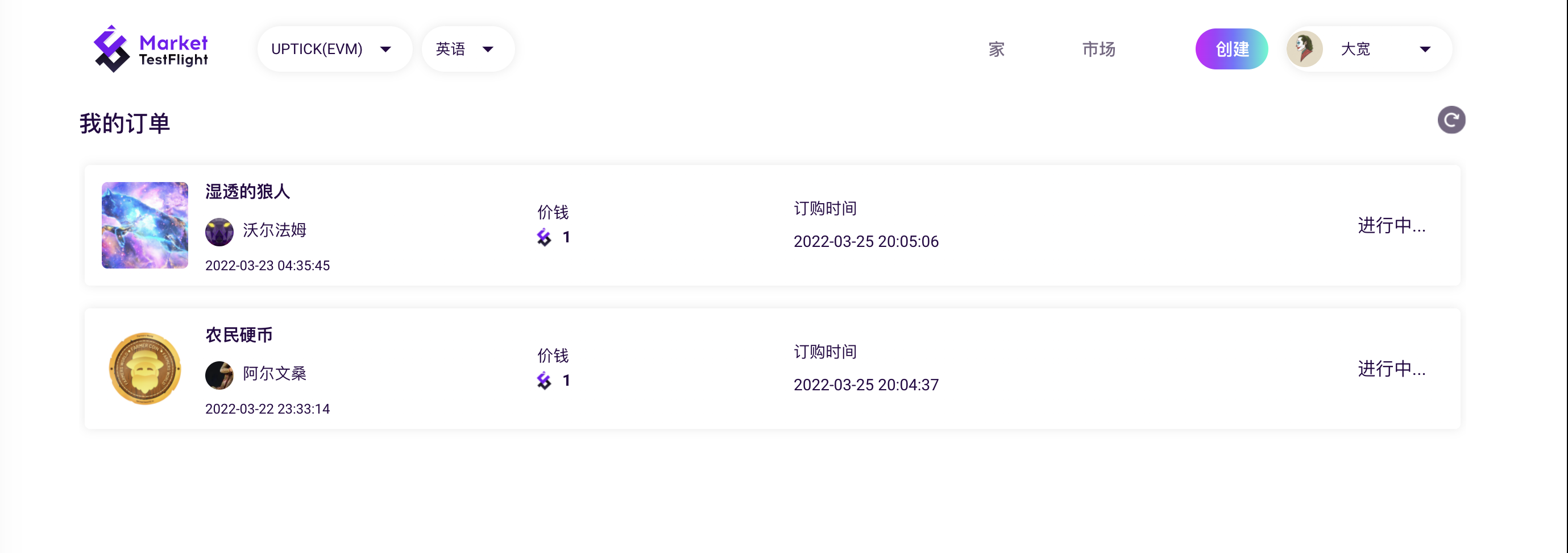Click the Market TestFlight logo
Image resolution: width=1568 pixels, height=553 pixels.
[150, 49]
